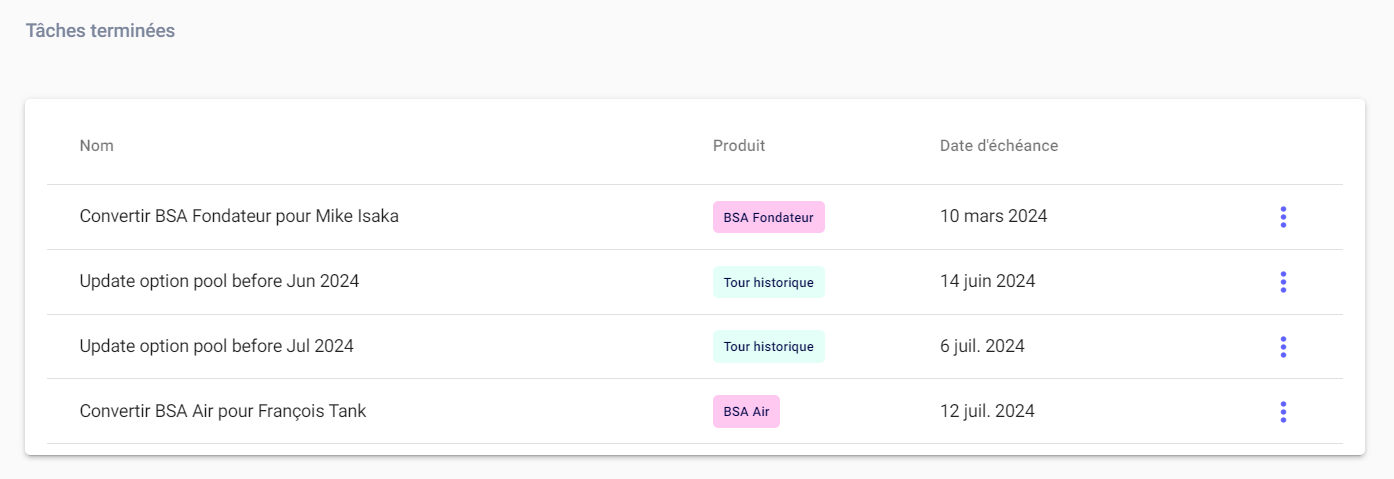Screen dimensions: 1394x479
Task: Click the Tâches terminées section heading
Action: coord(100,31)
